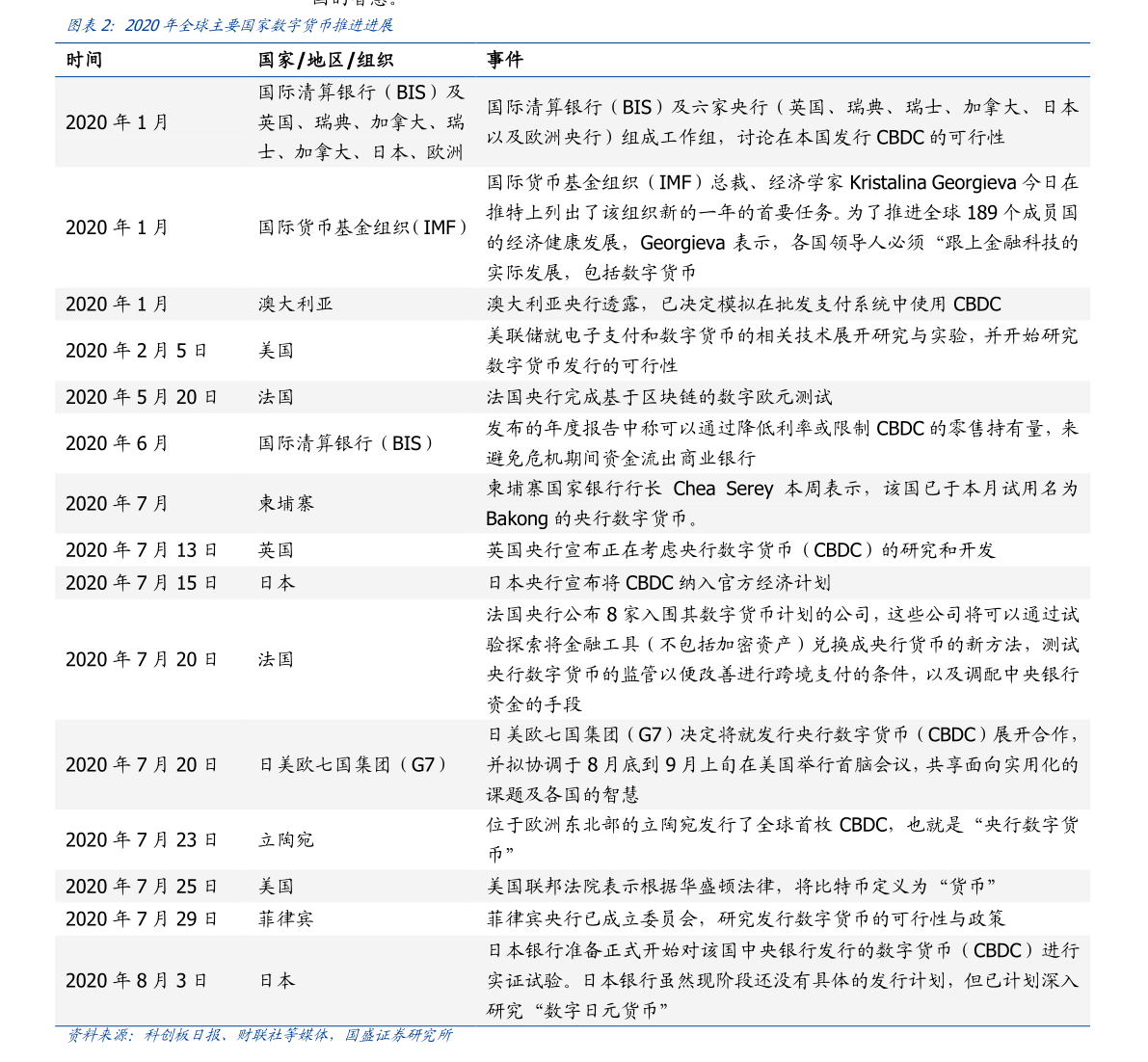
Task: Select the '日本' cell in the July 15 row
Action: click(x=276, y=583)
